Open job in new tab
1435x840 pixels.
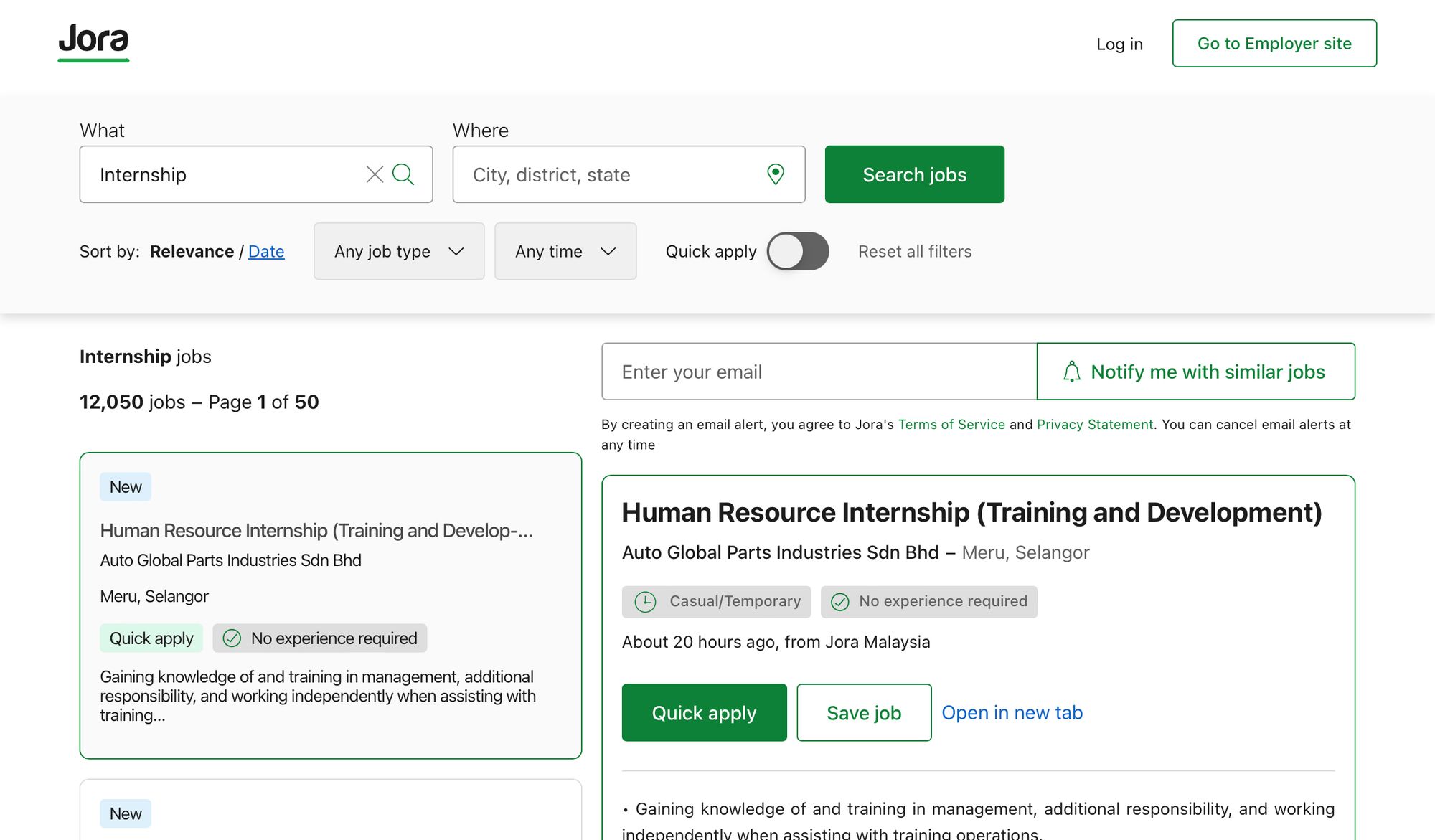[1012, 712]
